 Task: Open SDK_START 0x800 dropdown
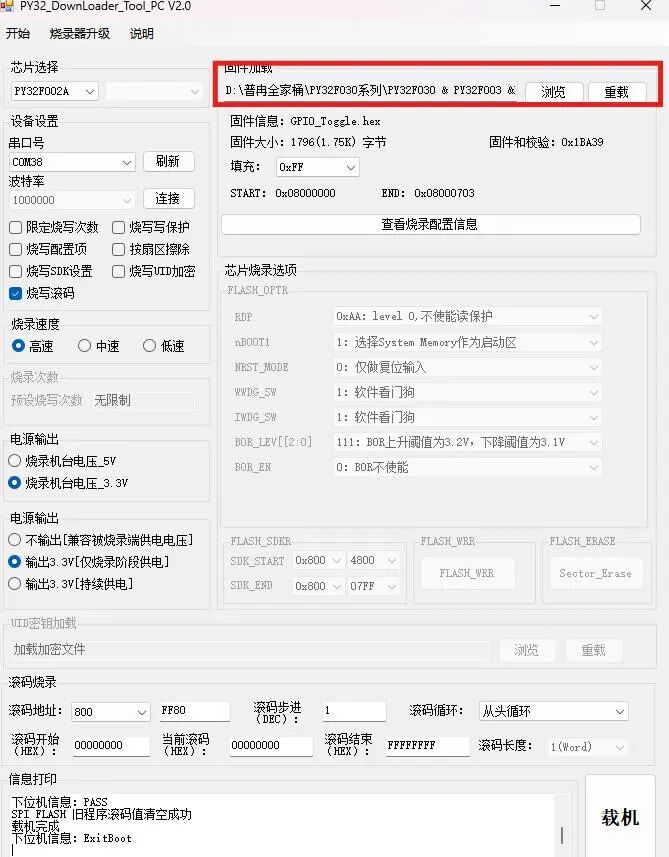(x=318, y=560)
